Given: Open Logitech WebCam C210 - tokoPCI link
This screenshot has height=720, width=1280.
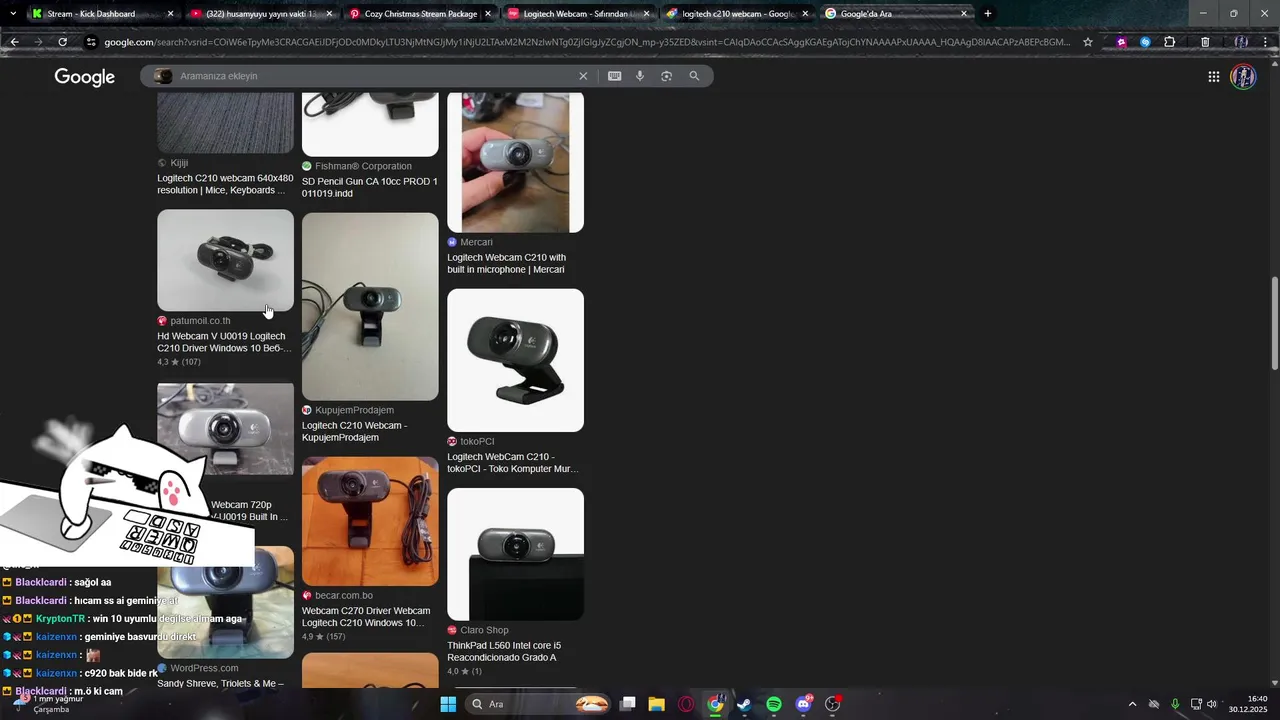Looking at the screenshot, I should (512, 462).
